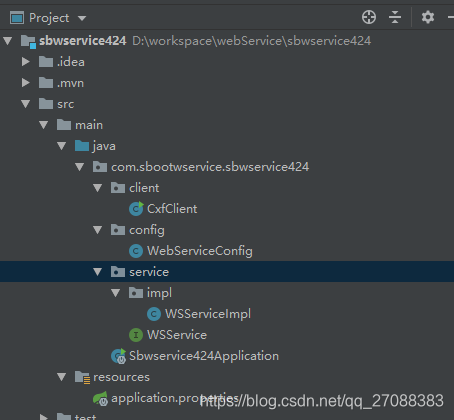Select the .idea folder row

point(71,62)
